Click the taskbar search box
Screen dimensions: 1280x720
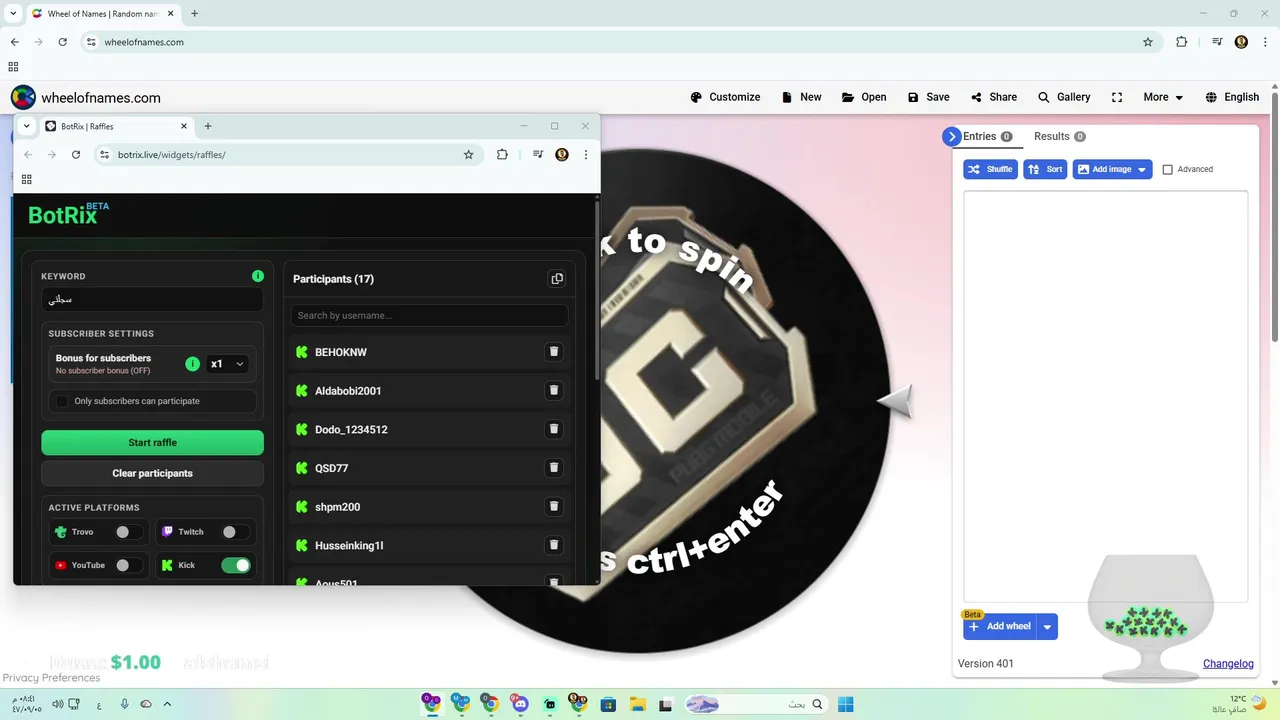(x=758, y=704)
